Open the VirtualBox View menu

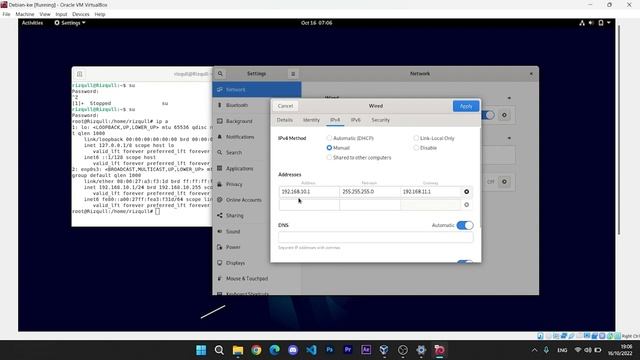(45, 14)
